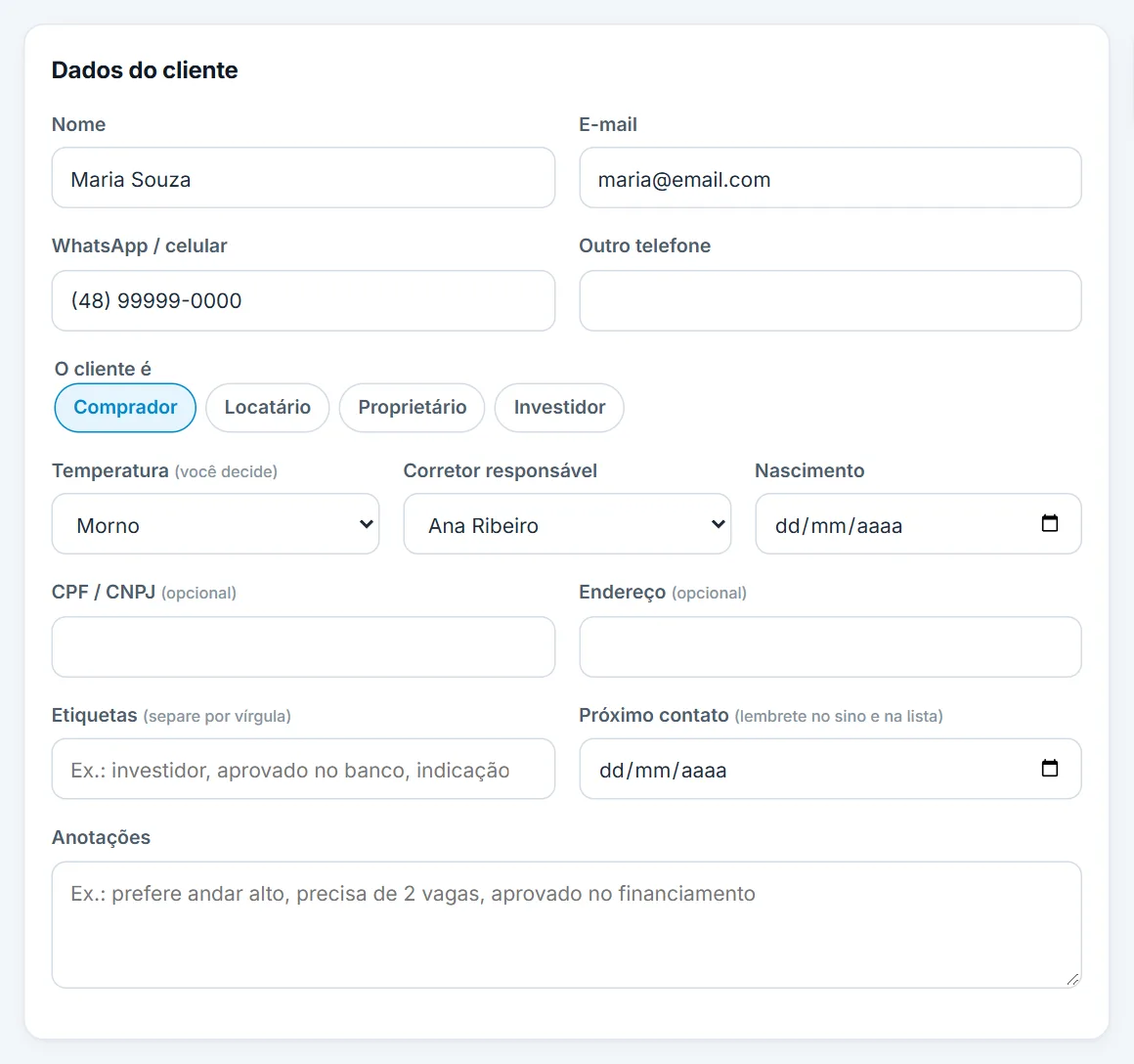The image size is (1134, 1064).
Task: Grab the Anotações textarea resize handle
Action: 1072,979
